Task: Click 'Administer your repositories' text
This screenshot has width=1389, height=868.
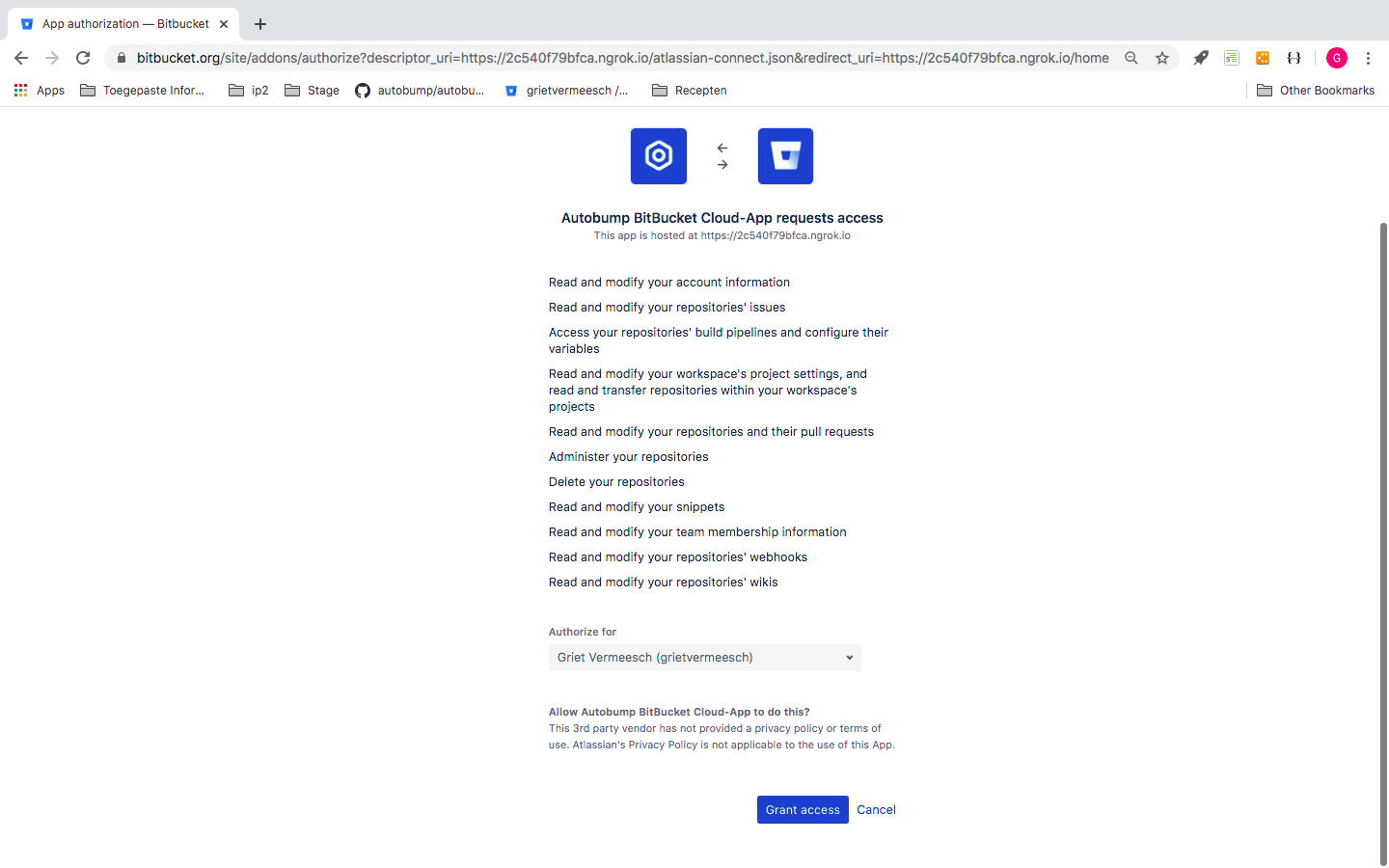Action: point(629,457)
